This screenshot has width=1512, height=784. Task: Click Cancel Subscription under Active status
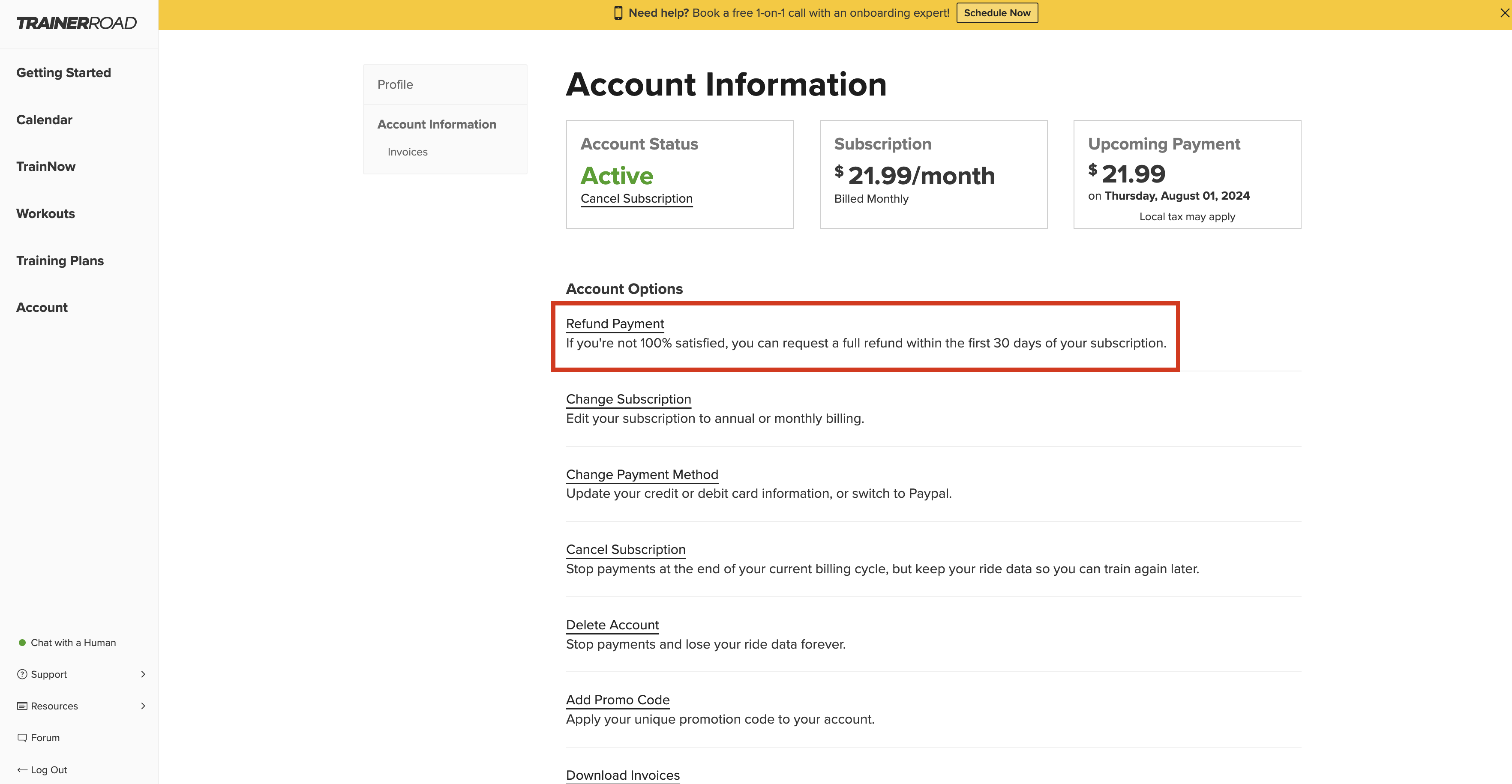[636, 199]
